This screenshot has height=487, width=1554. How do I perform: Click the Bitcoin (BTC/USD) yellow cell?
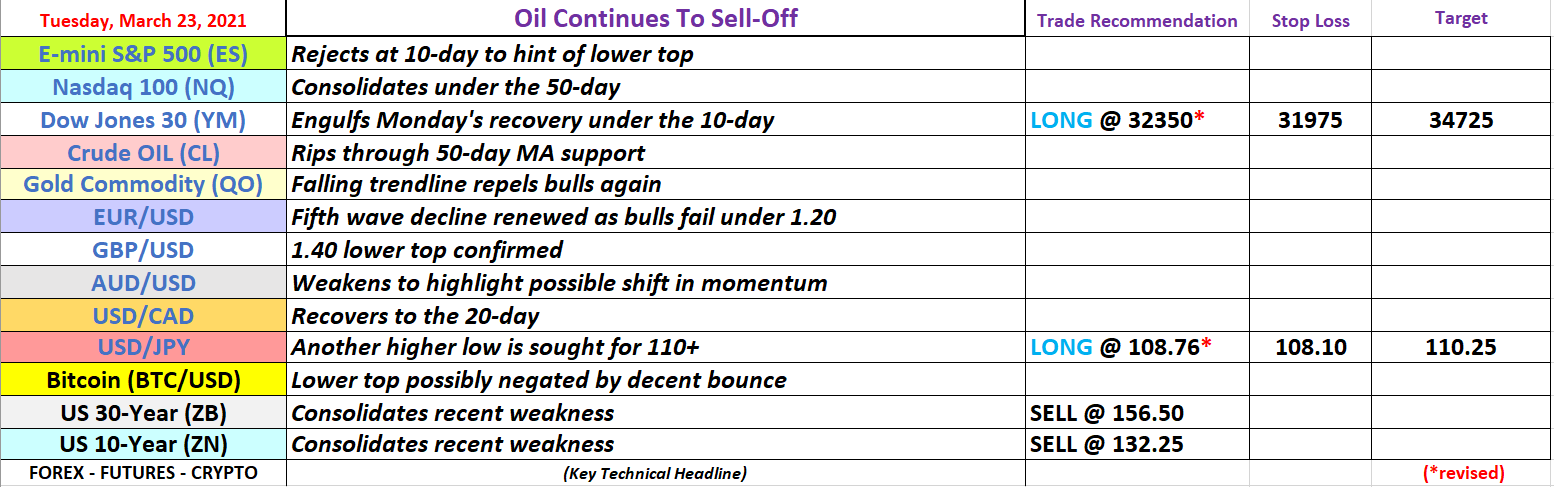pos(143,381)
